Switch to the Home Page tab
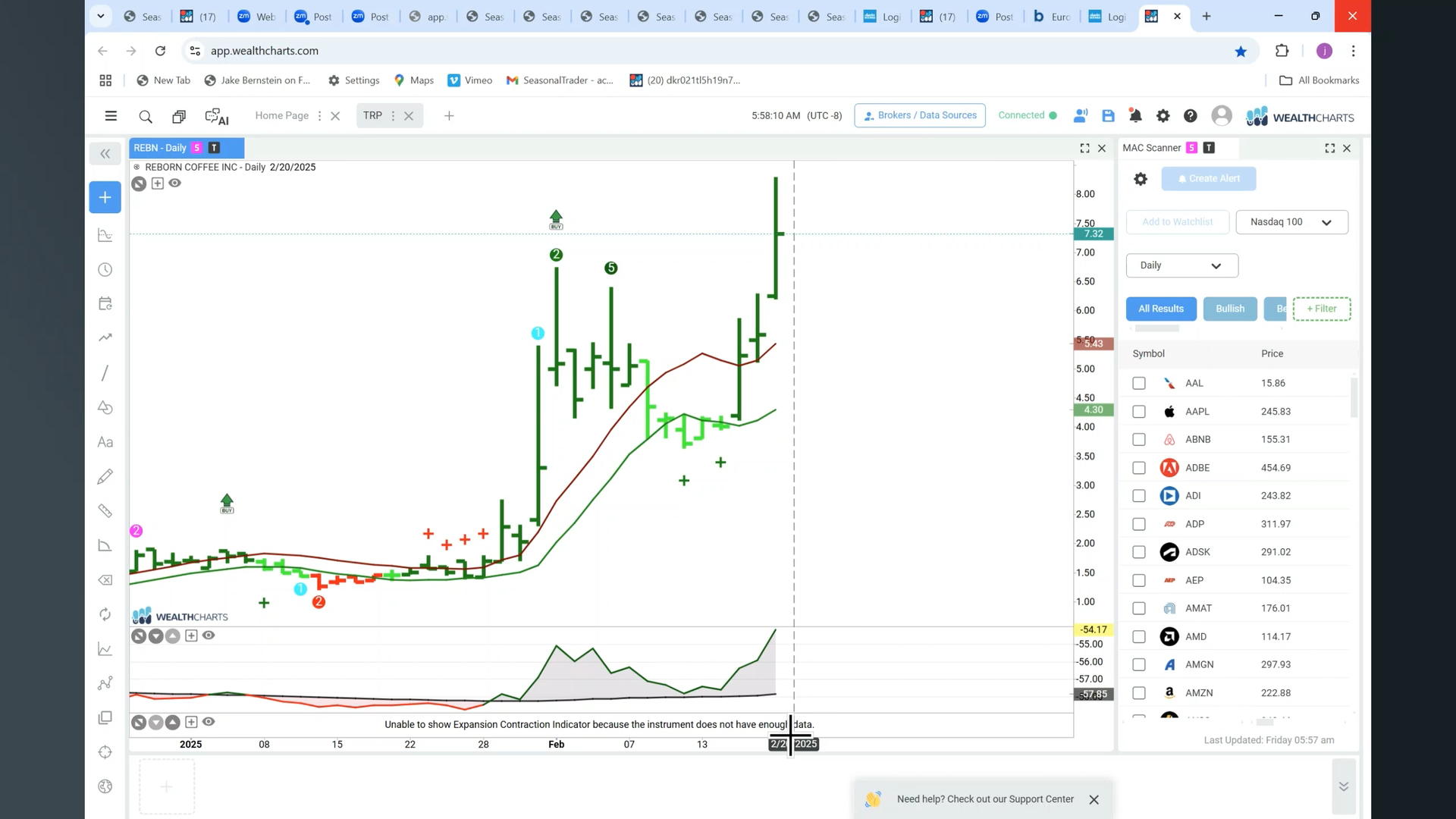The width and height of the screenshot is (1456, 819). pyautogui.click(x=281, y=115)
